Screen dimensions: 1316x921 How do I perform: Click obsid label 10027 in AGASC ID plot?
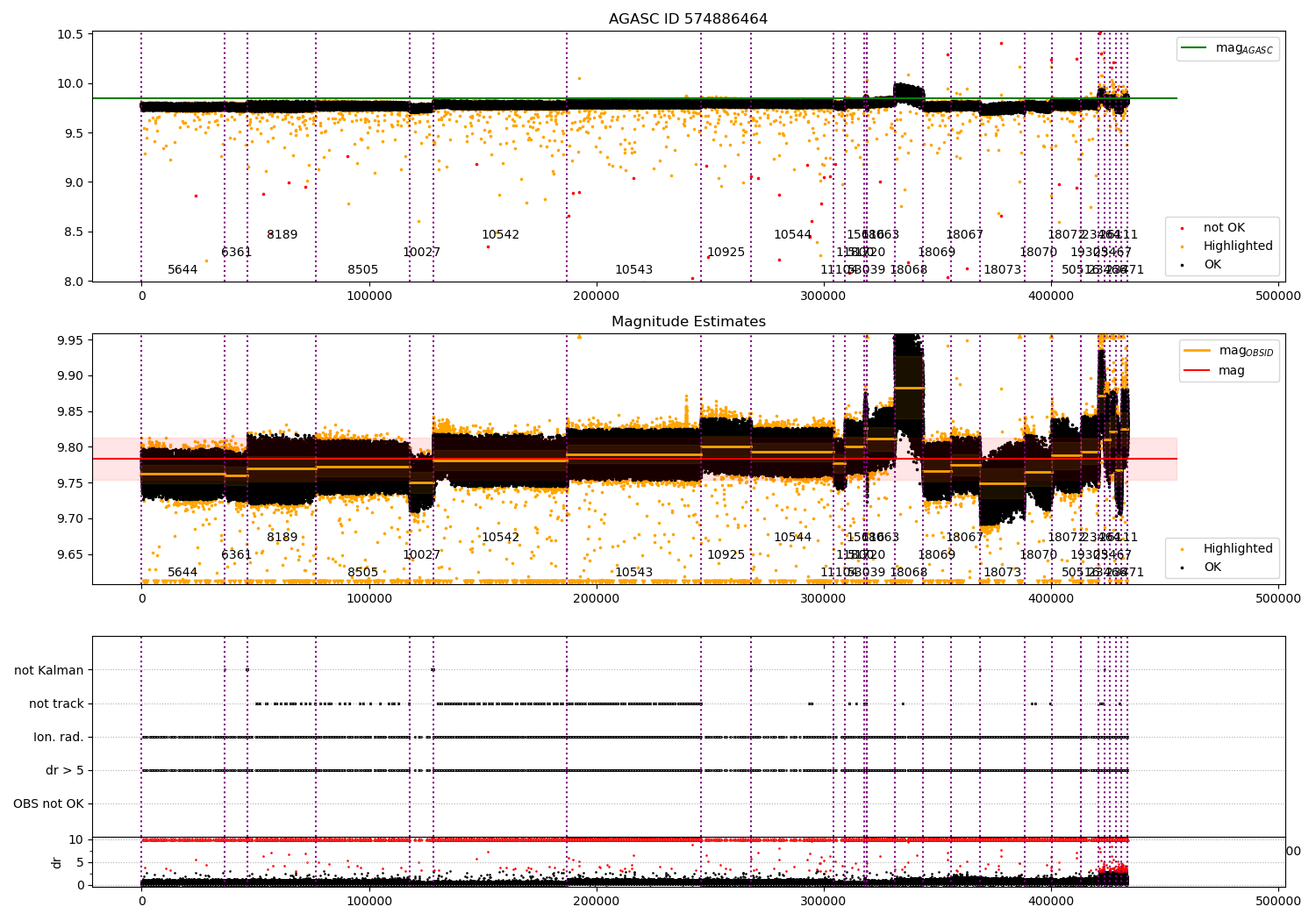pos(421,253)
